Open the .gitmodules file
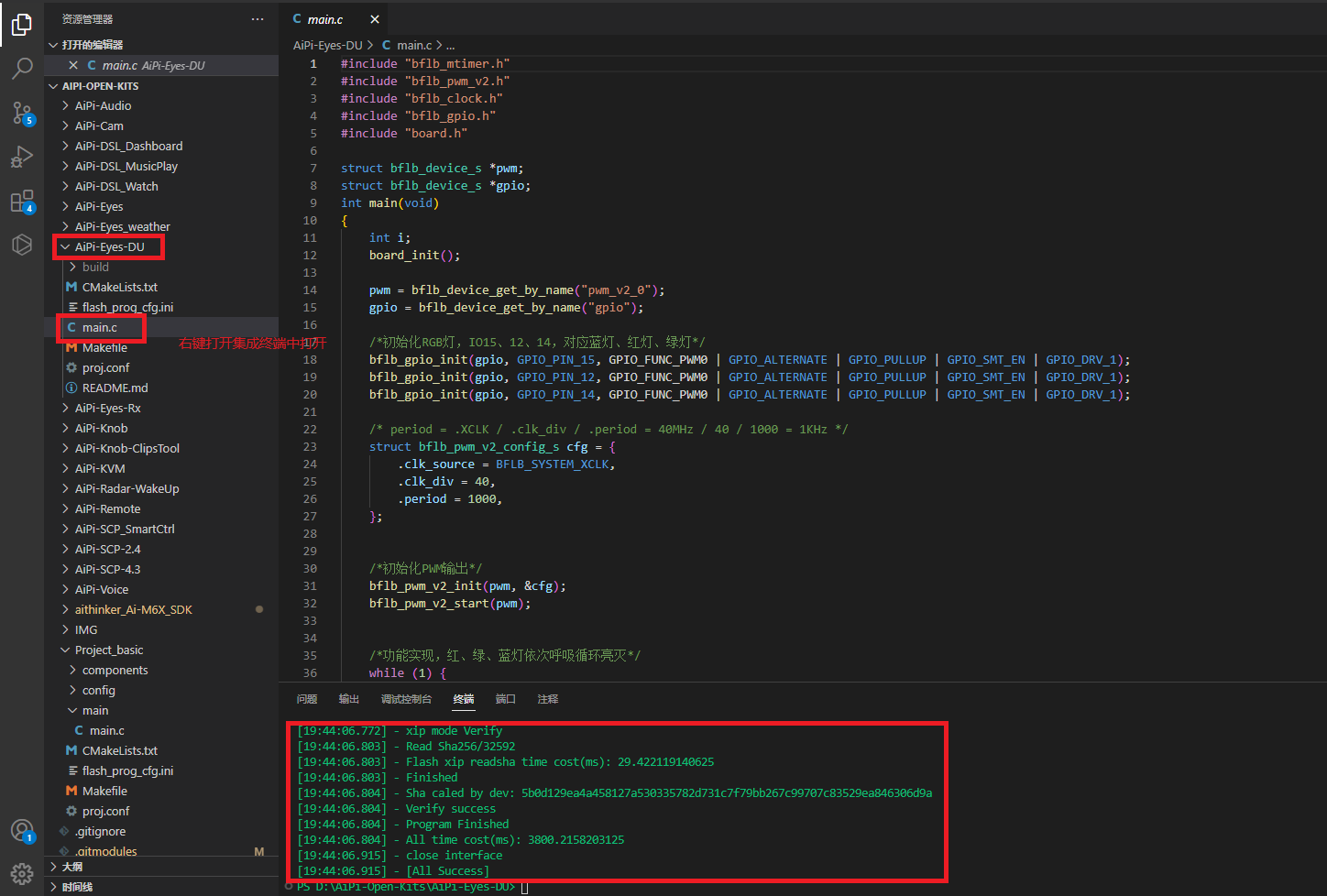Screen dimensions: 1327x896 [x=161, y=851]
